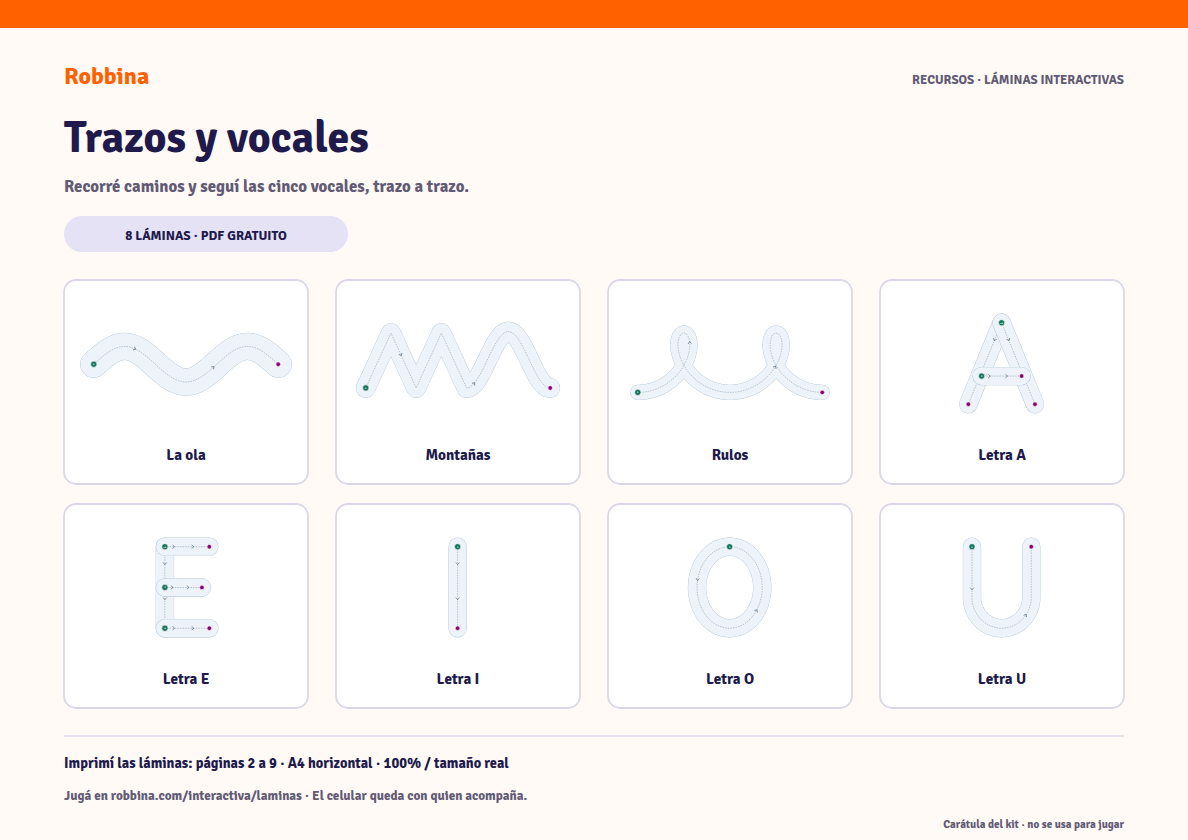Open the Letra I tracing card
Image resolution: width=1188 pixels, height=840 pixels.
(458, 606)
